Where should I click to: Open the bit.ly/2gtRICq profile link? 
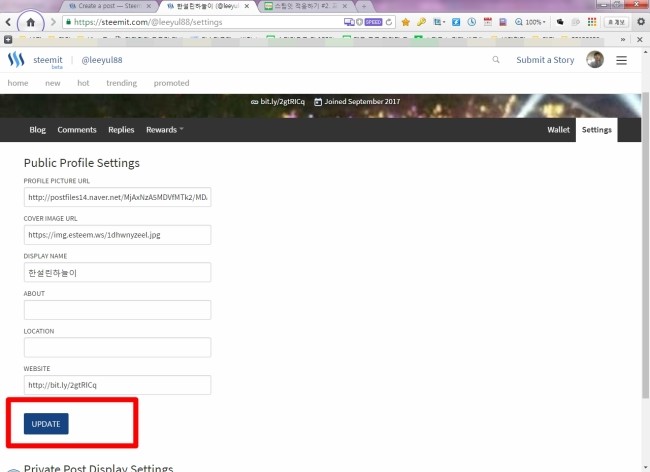pyautogui.click(x=278, y=101)
